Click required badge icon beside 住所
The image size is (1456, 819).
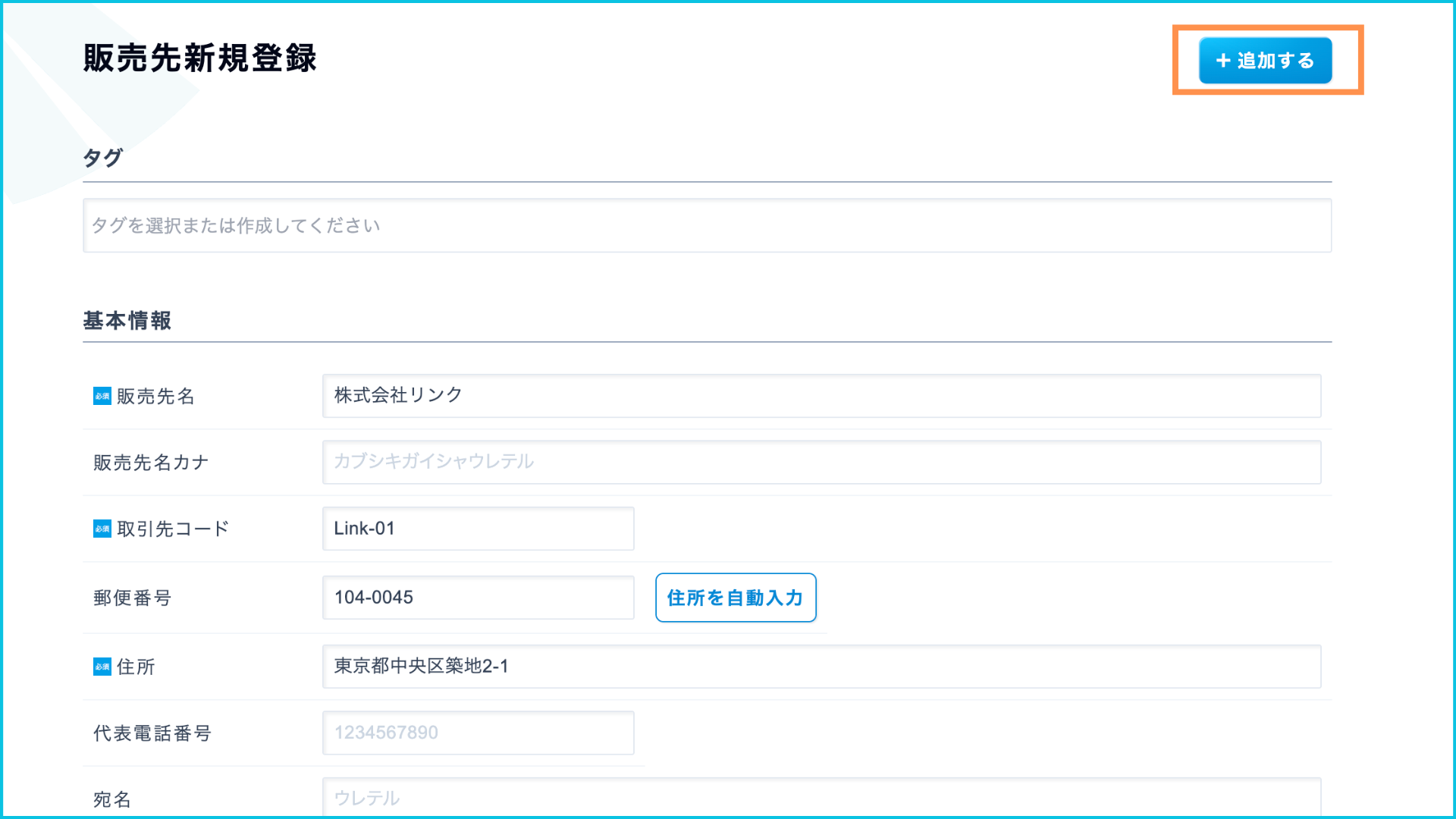click(102, 667)
